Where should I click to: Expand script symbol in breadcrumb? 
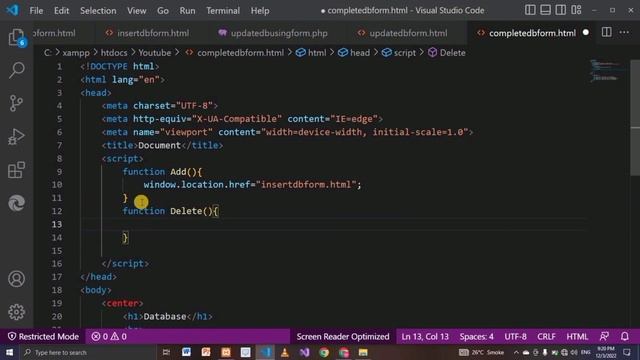click(404, 53)
